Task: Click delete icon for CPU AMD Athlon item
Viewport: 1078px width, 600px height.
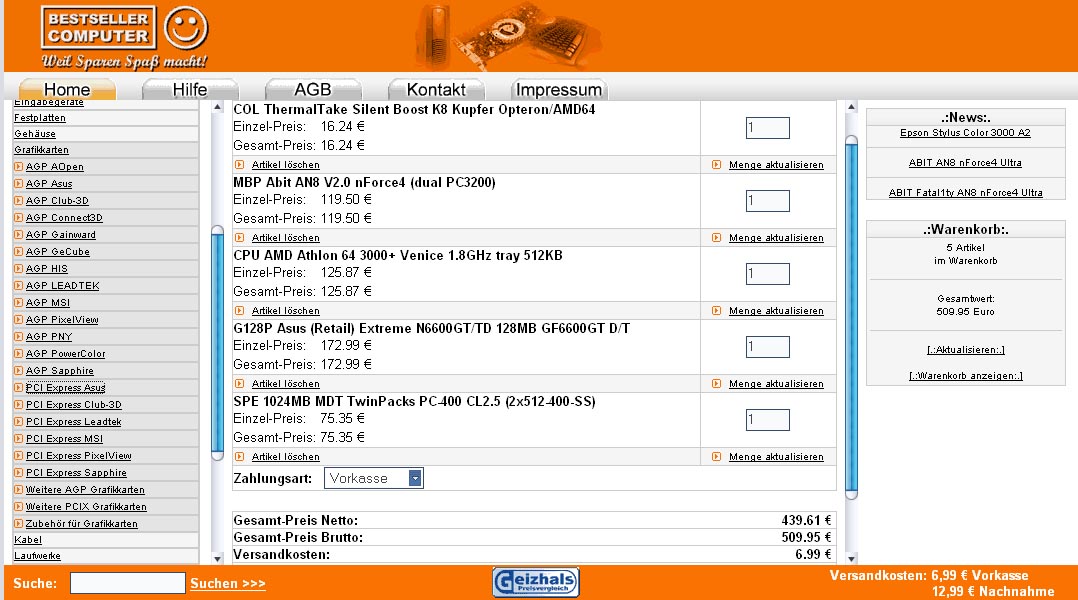Action: click(x=239, y=311)
